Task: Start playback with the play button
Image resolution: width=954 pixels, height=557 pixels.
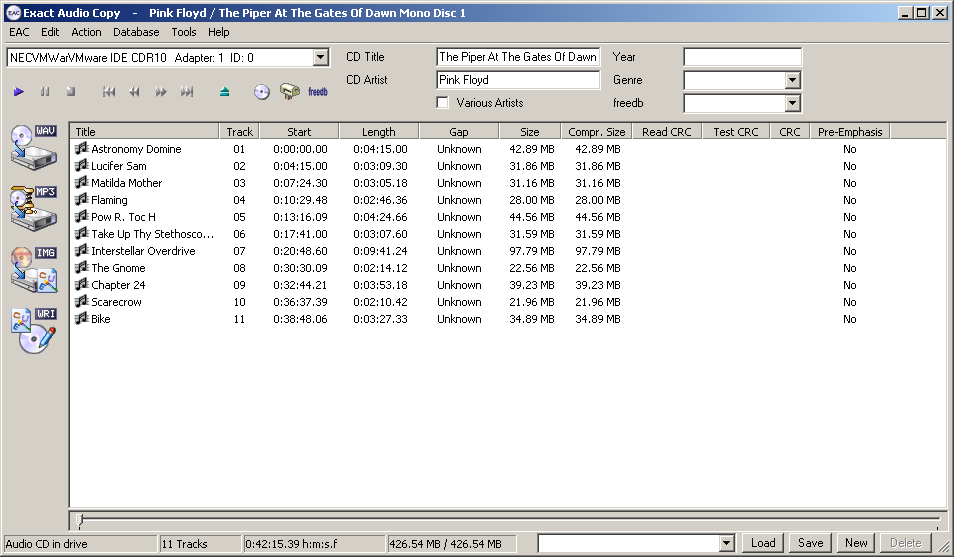Action: (x=19, y=92)
